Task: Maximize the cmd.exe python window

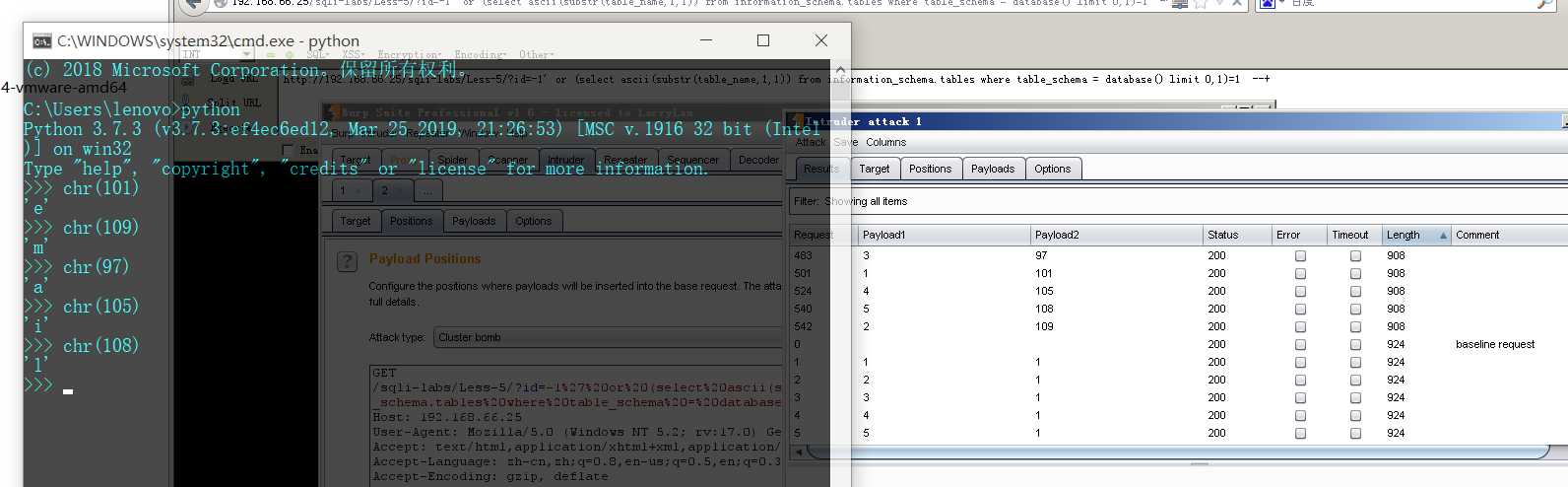Action: tap(762, 40)
